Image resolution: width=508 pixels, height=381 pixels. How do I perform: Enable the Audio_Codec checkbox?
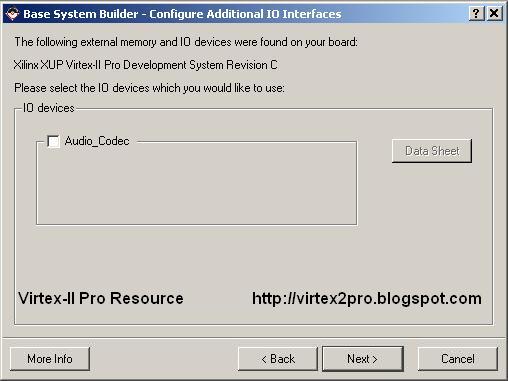click(53, 141)
